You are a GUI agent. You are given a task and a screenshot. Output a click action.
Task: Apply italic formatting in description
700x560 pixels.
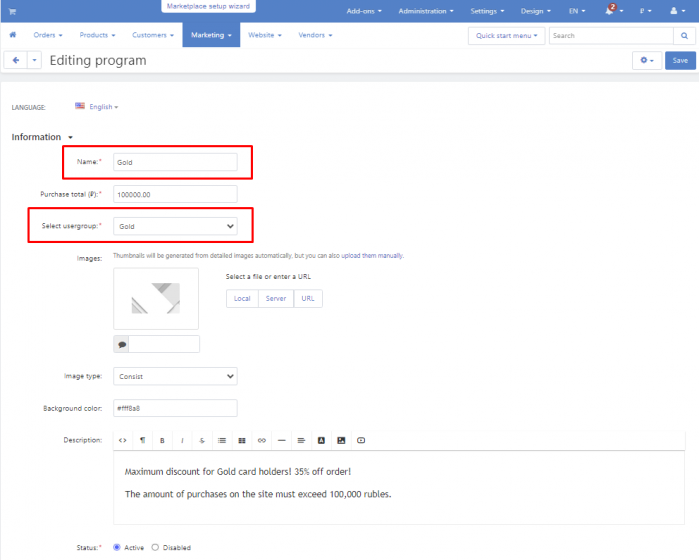click(182, 440)
